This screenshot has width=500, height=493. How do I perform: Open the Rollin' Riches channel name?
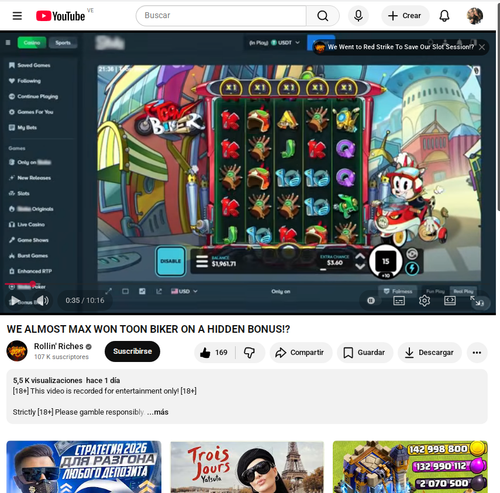[59, 346]
